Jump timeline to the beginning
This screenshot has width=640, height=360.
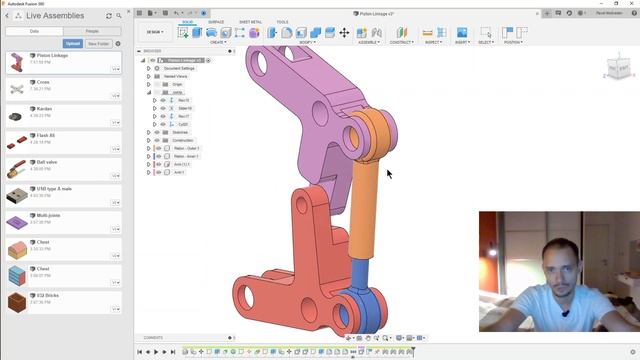point(140,352)
